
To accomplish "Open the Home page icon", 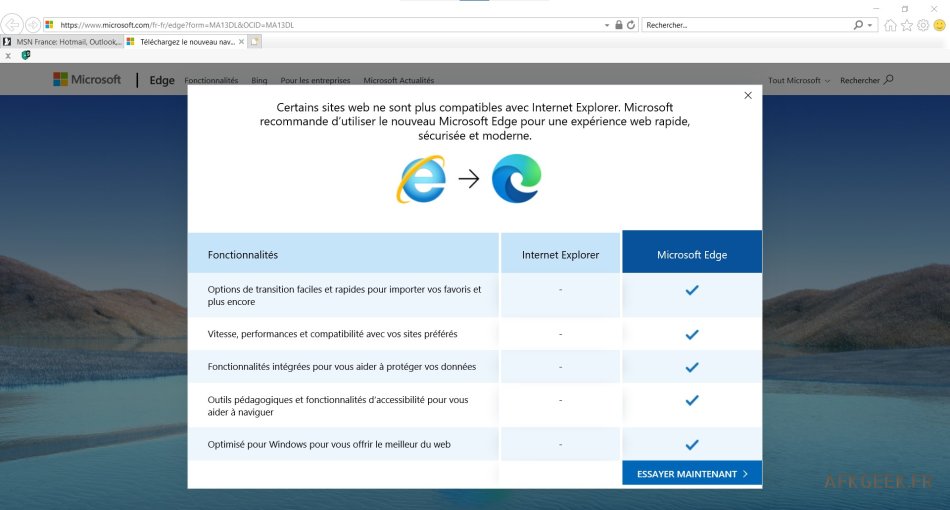I will pyautogui.click(x=890, y=25).
